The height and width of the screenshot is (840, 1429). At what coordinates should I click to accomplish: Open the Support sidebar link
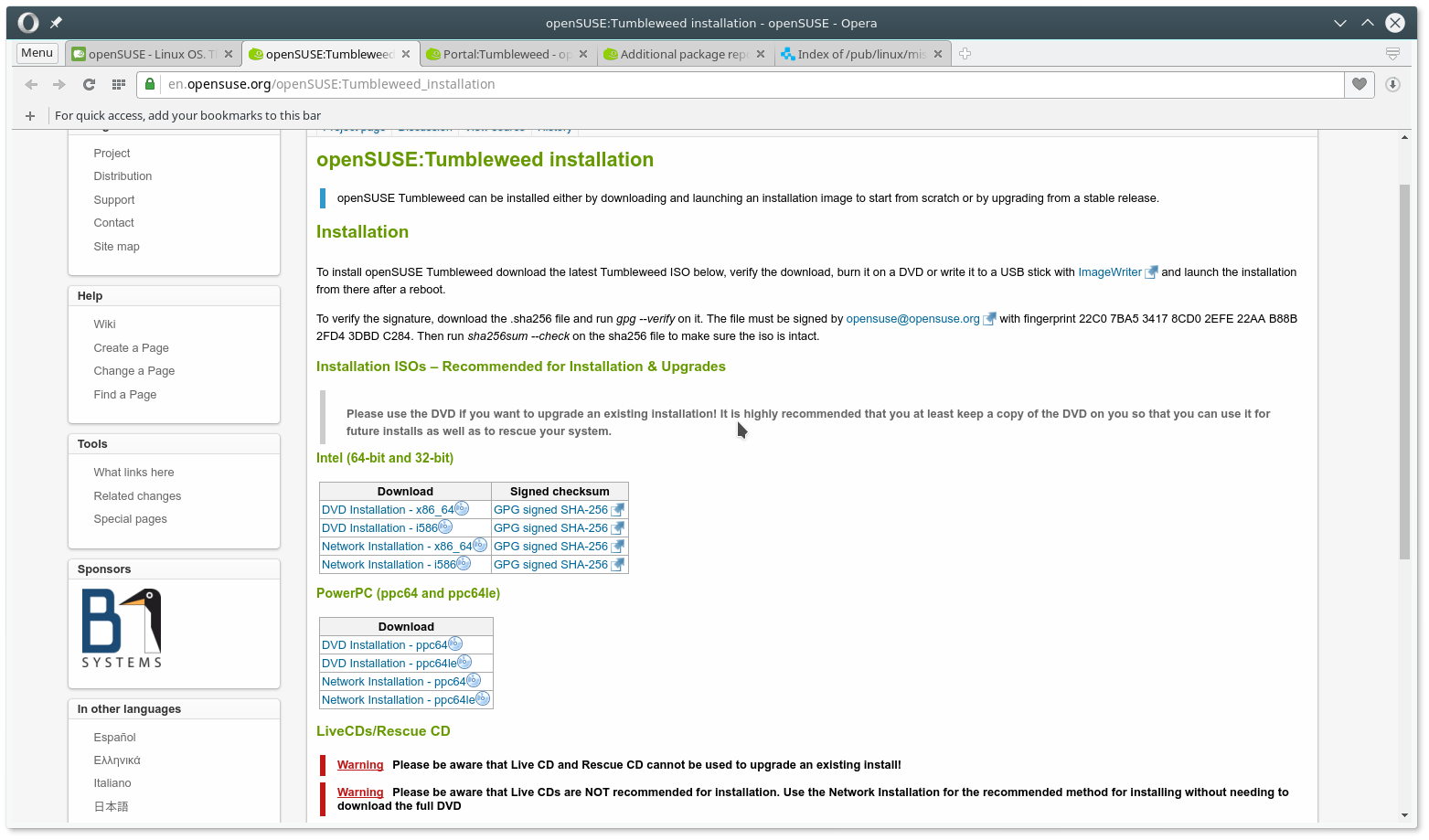pos(114,200)
